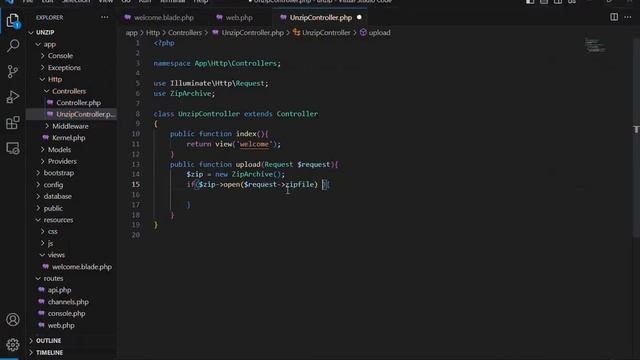This screenshot has height=360, width=640.
Task: Click the Http breadcrumb segment
Action: 153,33
